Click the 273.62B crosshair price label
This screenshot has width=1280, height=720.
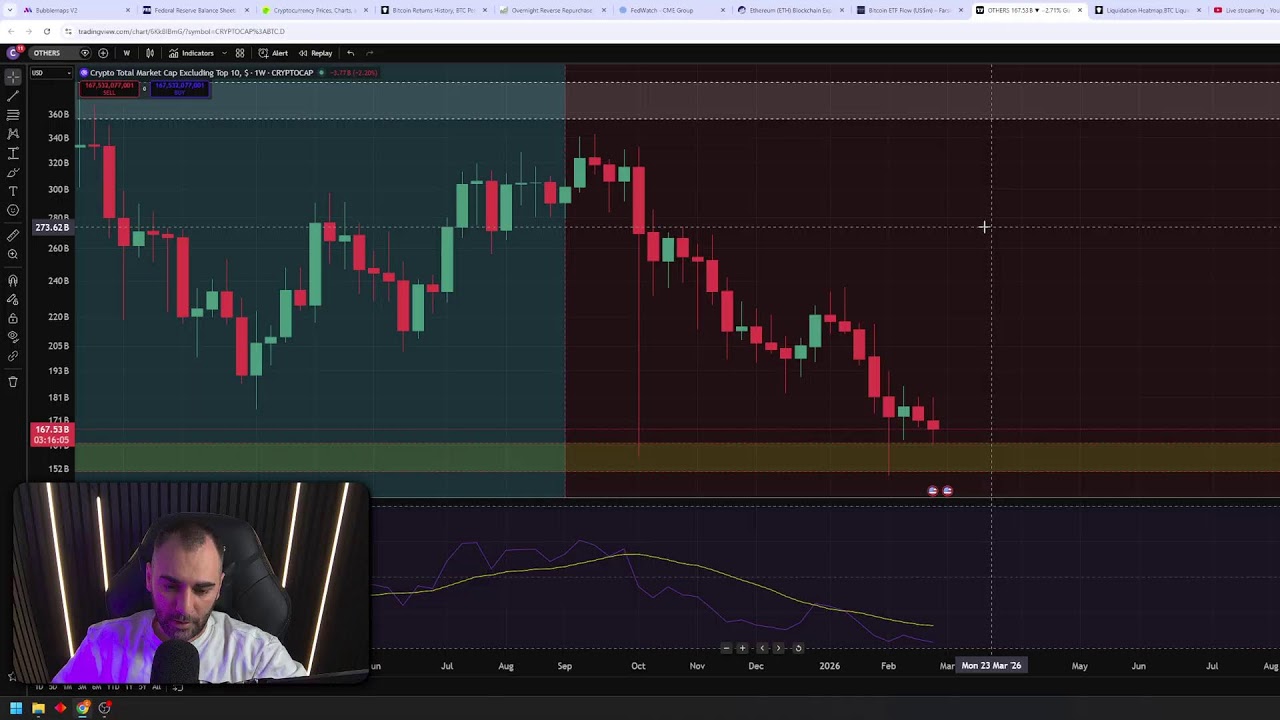pyautogui.click(x=52, y=227)
